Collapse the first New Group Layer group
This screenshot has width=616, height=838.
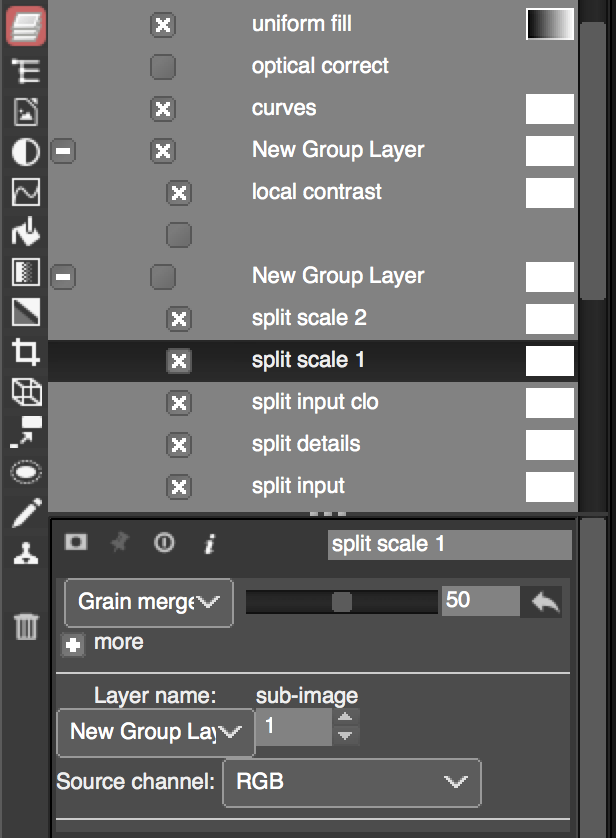coord(63,151)
